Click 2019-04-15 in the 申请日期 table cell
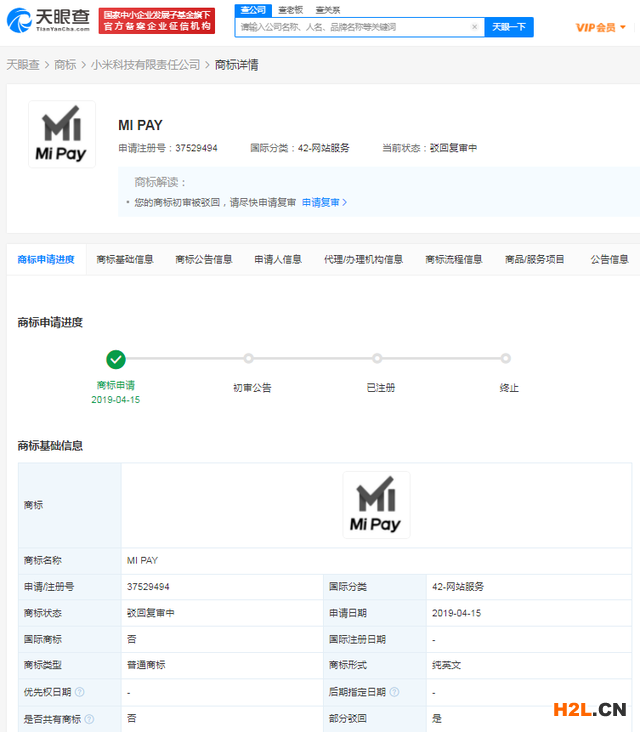Image resolution: width=640 pixels, height=732 pixels. (x=456, y=613)
